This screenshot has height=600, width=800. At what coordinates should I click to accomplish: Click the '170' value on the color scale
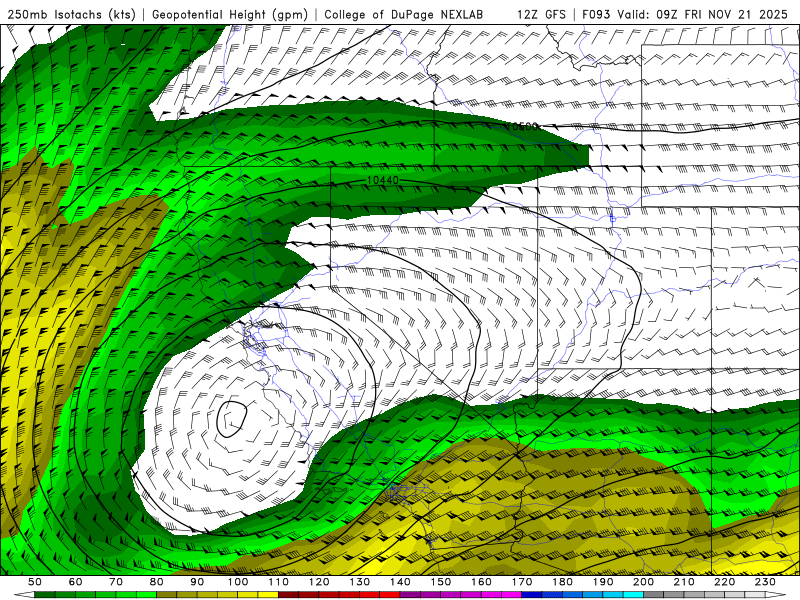[522, 582]
